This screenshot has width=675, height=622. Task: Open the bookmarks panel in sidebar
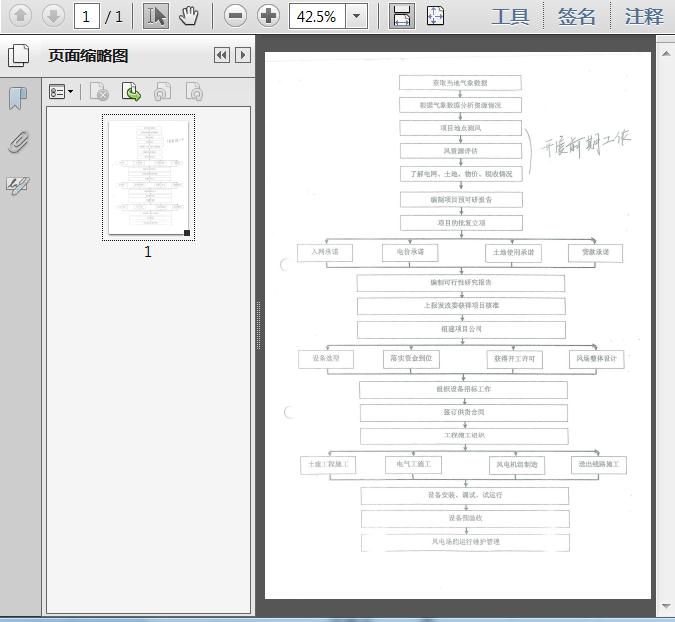point(17,99)
